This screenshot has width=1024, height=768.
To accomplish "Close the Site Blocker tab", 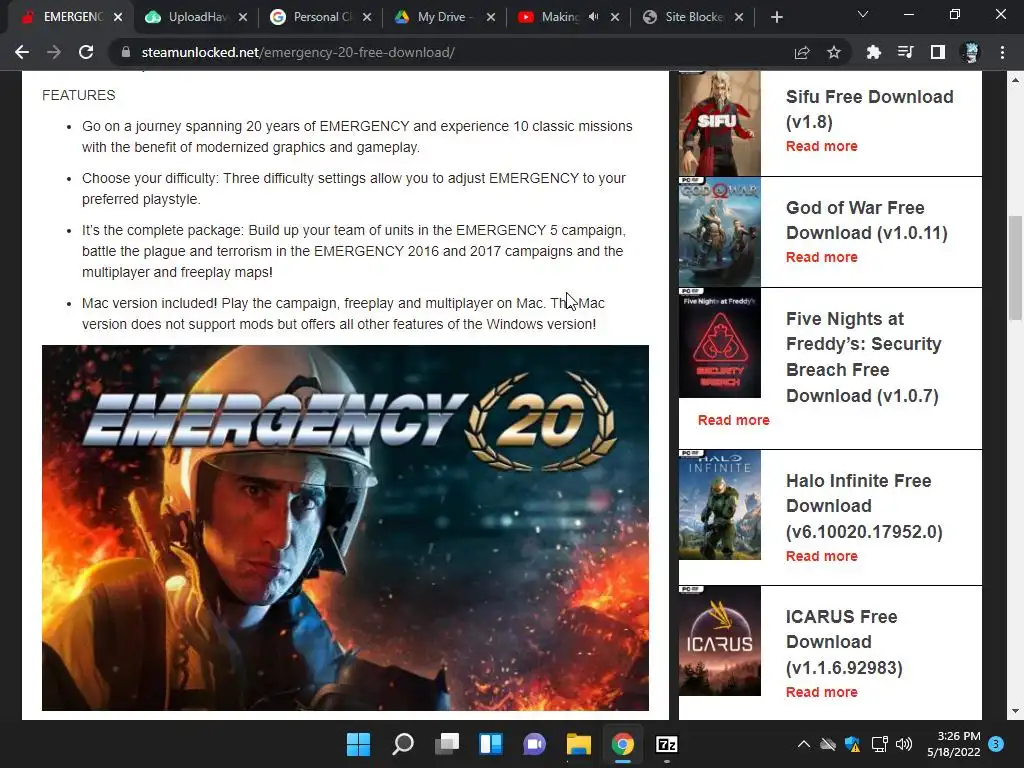I will 739,17.
